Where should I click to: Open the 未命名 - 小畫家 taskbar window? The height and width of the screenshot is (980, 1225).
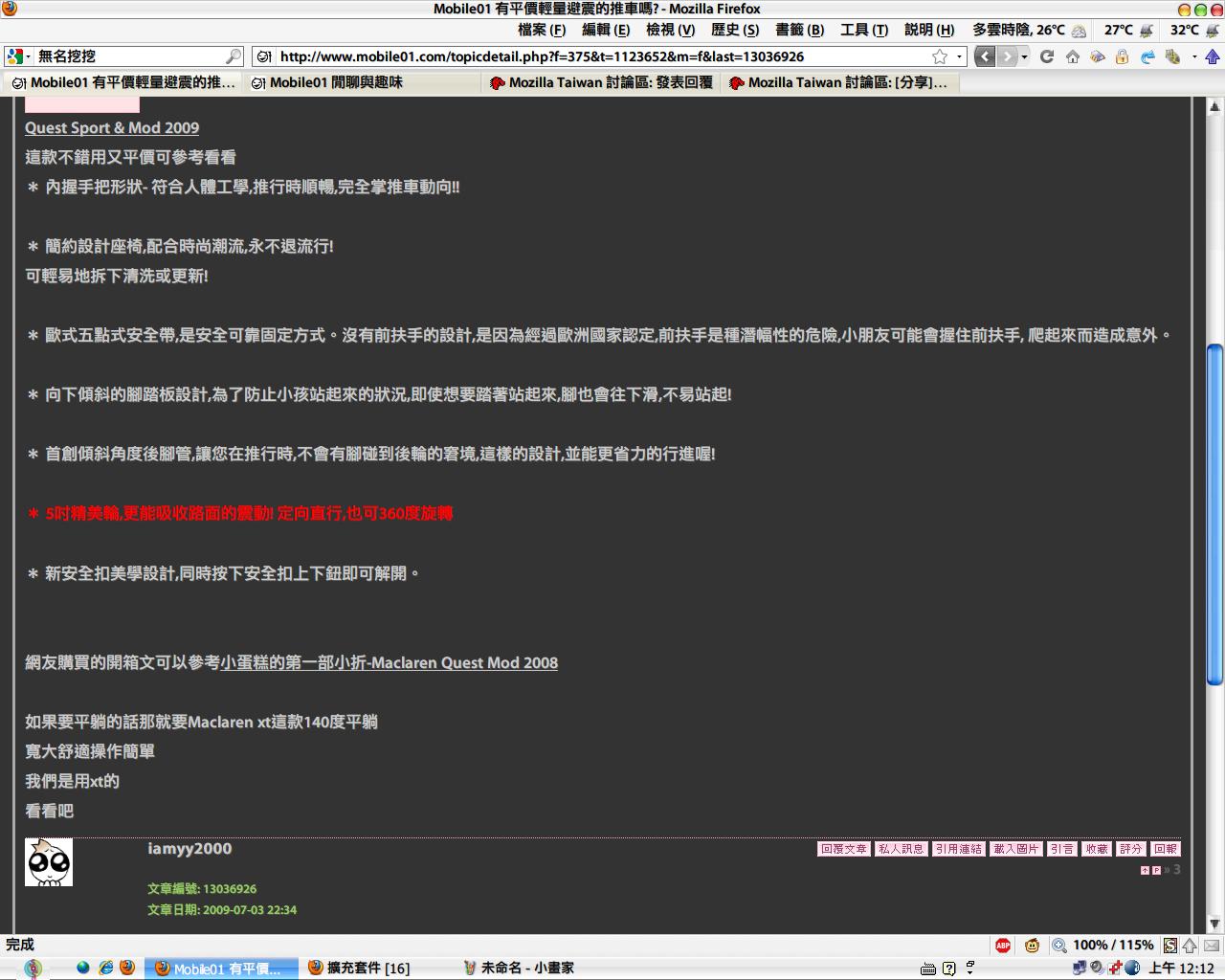pos(528,969)
